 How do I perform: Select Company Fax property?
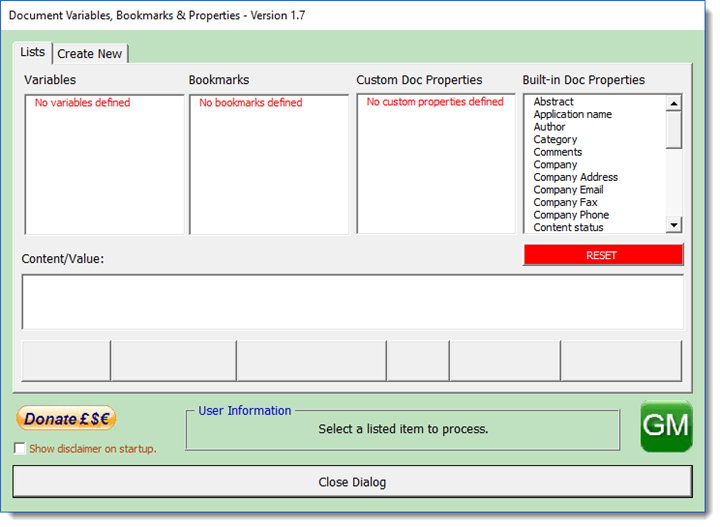[x=565, y=202]
